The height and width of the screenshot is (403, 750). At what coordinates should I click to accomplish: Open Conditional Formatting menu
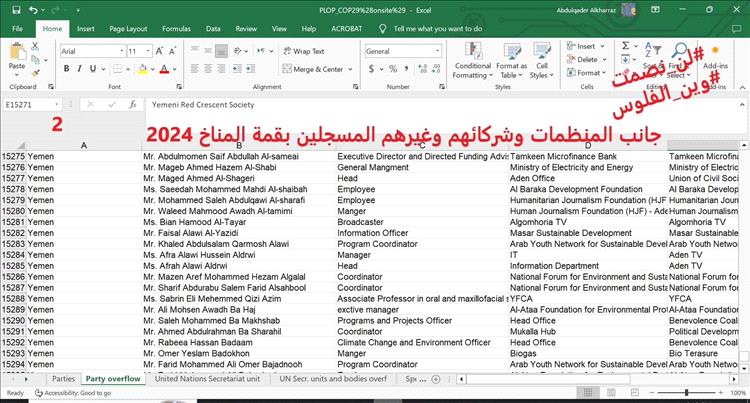473,61
